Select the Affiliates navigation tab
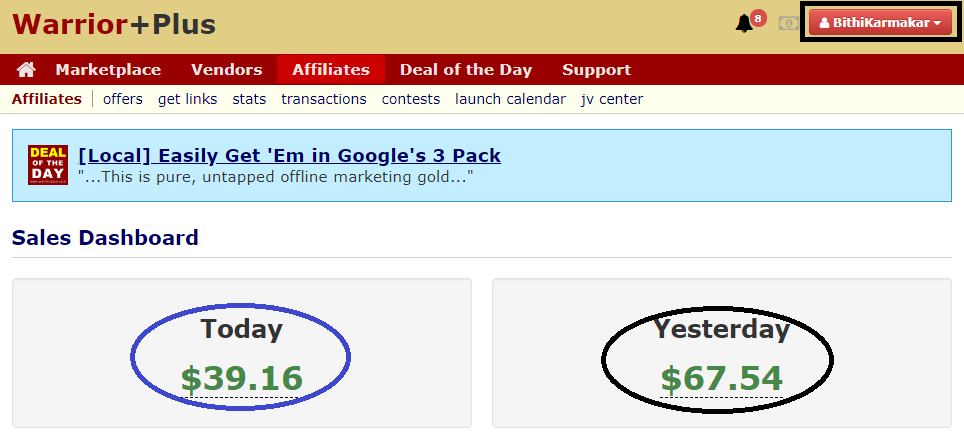The width and height of the screenshot is (964, 436). [x=331, y=69]
